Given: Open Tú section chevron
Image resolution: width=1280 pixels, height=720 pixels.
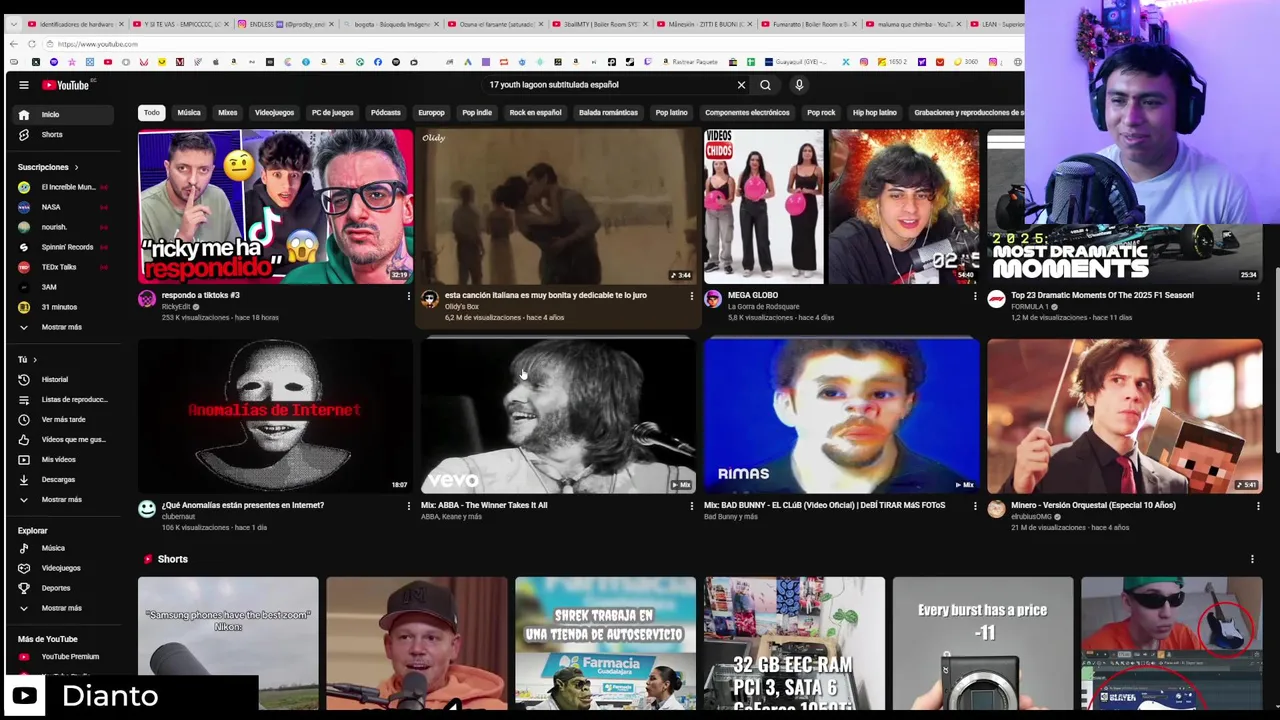Looking at the screenshot, I should 35,360.
